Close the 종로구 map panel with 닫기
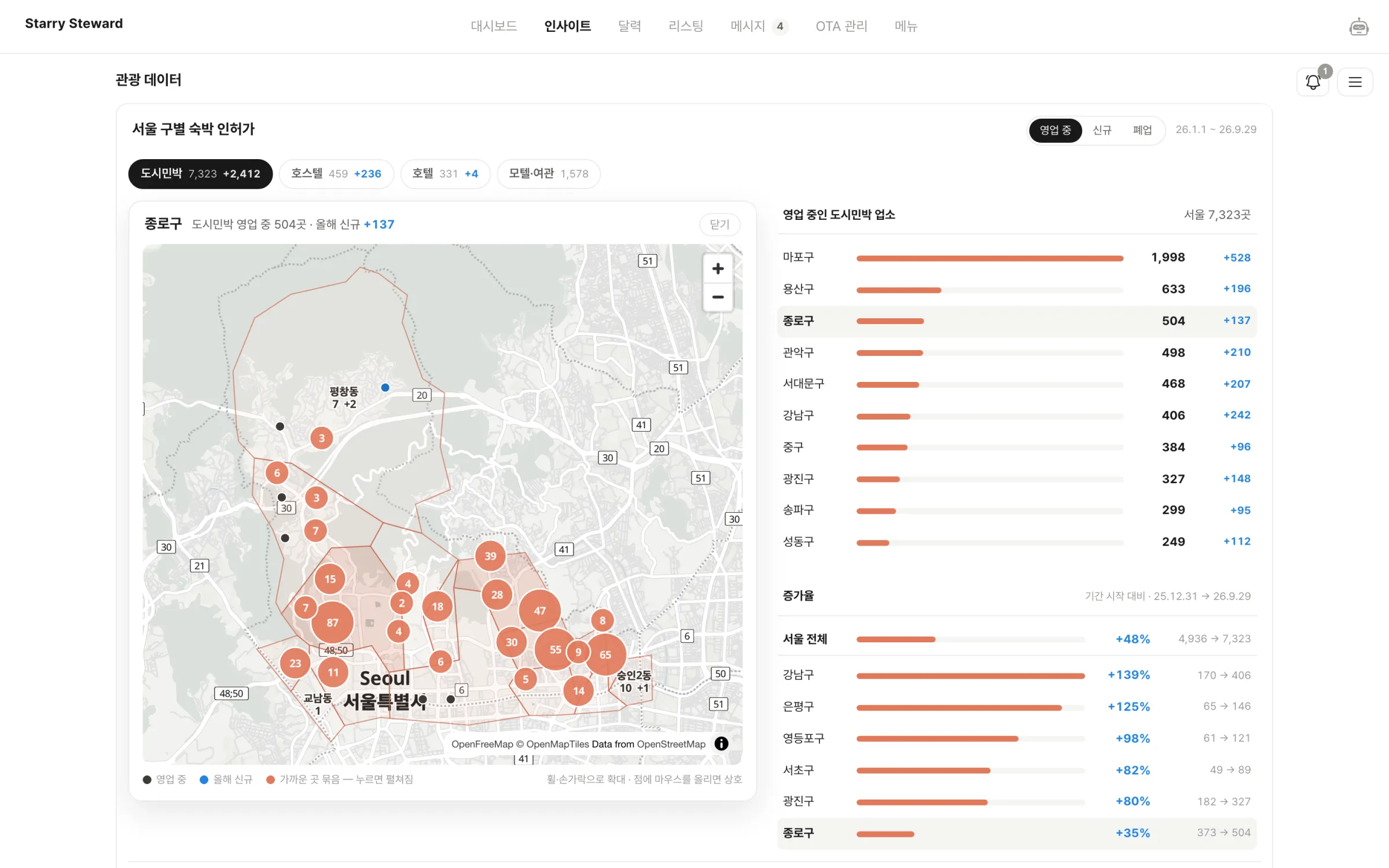 (719, 225)
